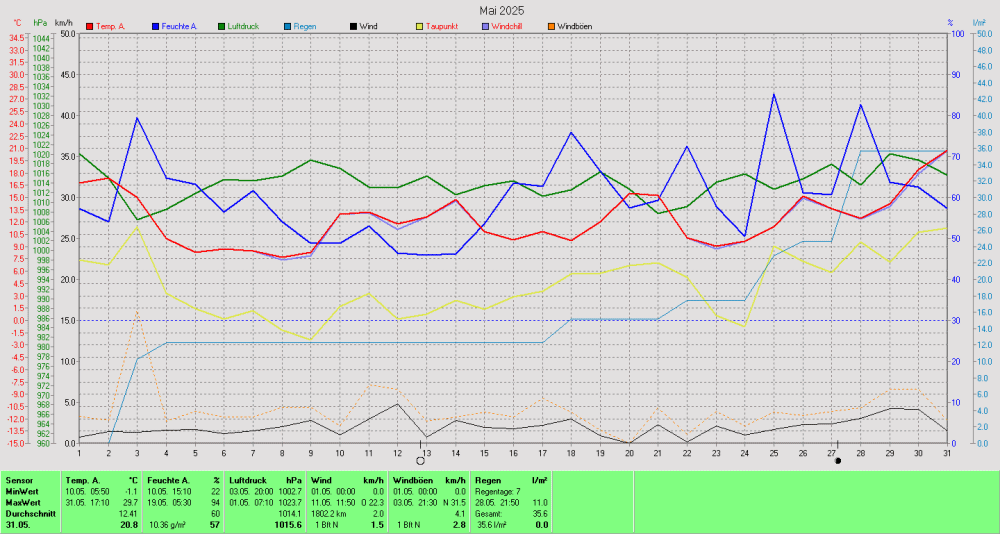Viewport: 1000px width, 534px height.
Task: Click the full moon symbol near day 13
Action: 420,460
